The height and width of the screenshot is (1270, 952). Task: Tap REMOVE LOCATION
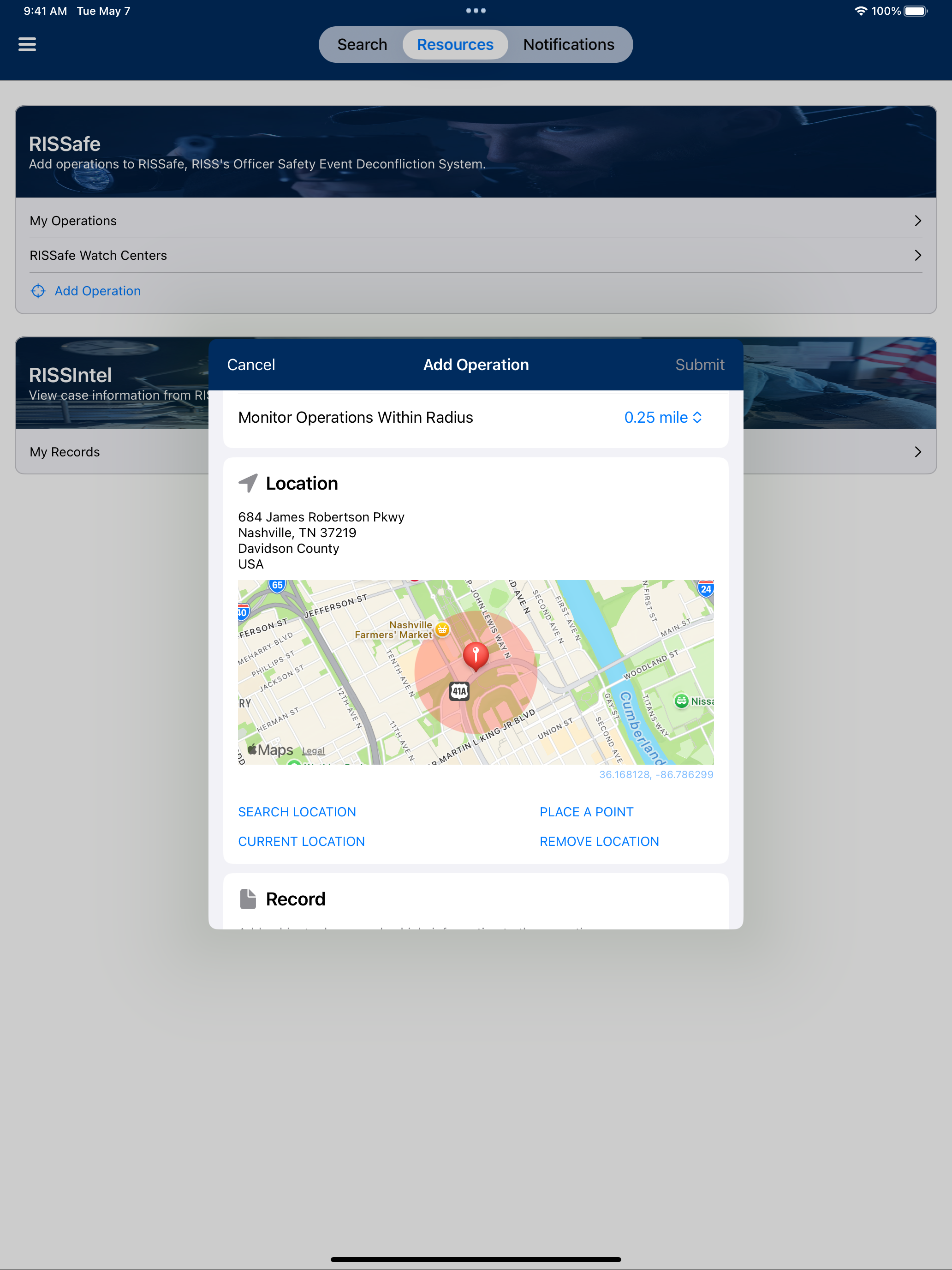point(599,841)
